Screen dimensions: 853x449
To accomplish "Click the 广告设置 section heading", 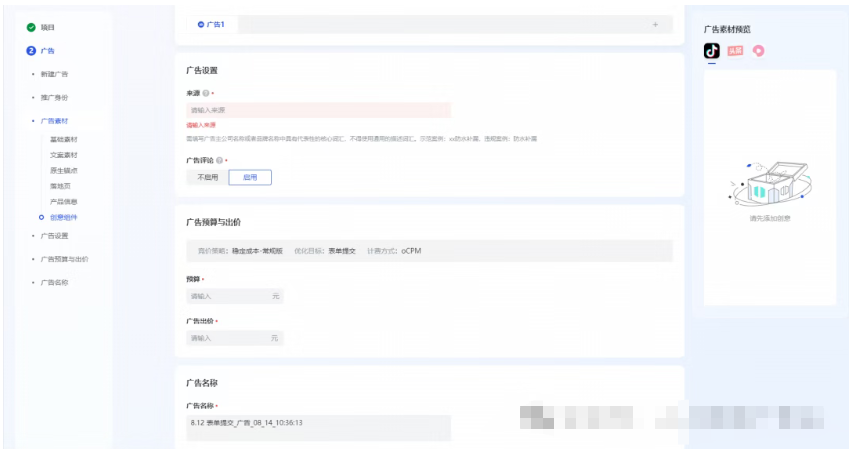I will (x=202, y=70).
